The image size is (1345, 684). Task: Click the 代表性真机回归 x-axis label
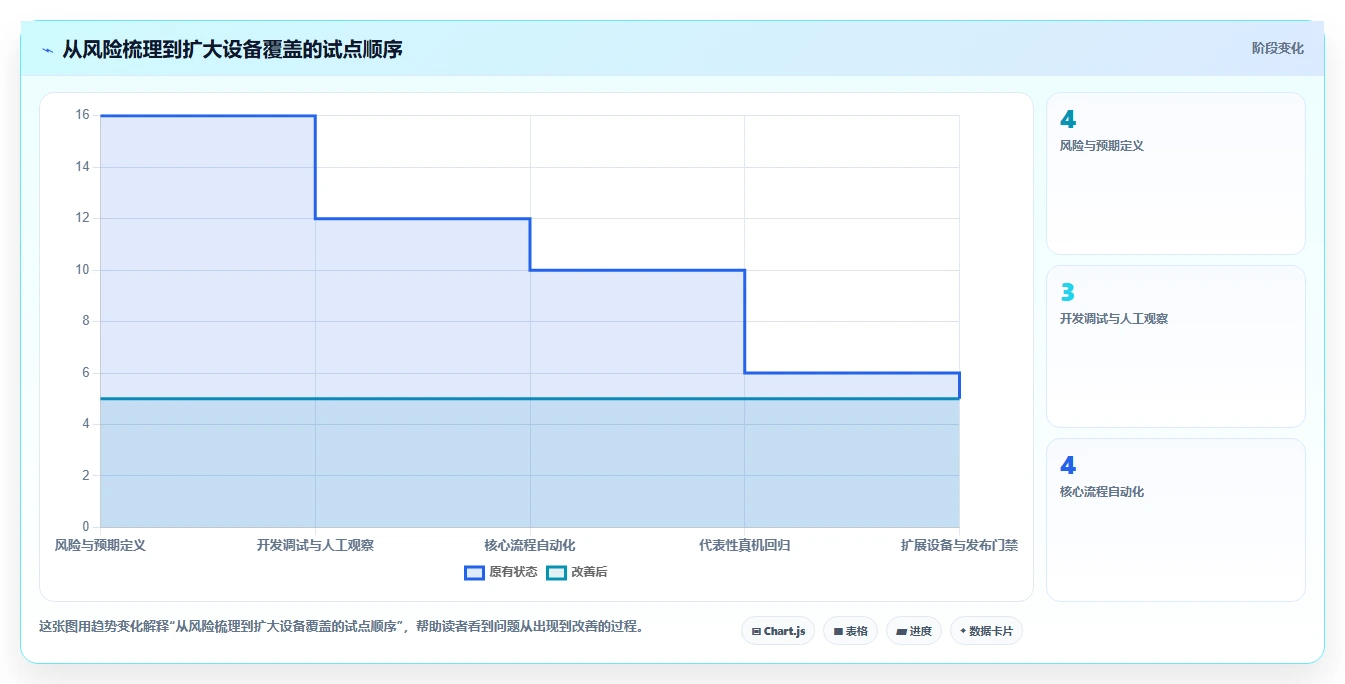(745, 545)
